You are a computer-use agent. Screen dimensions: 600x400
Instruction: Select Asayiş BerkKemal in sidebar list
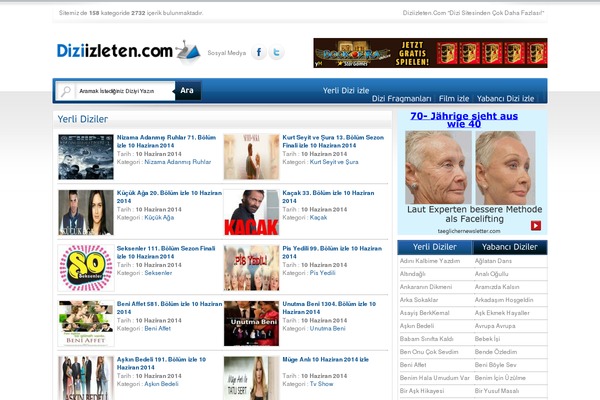[x=424, y=313]
